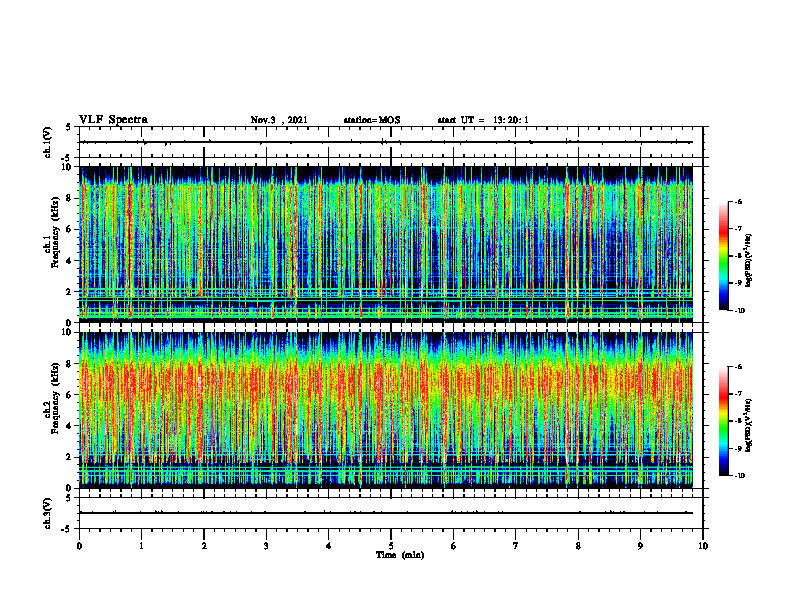Click time axis tick label "9"
The width and height of the screenshot is (792, 612).
640,546
